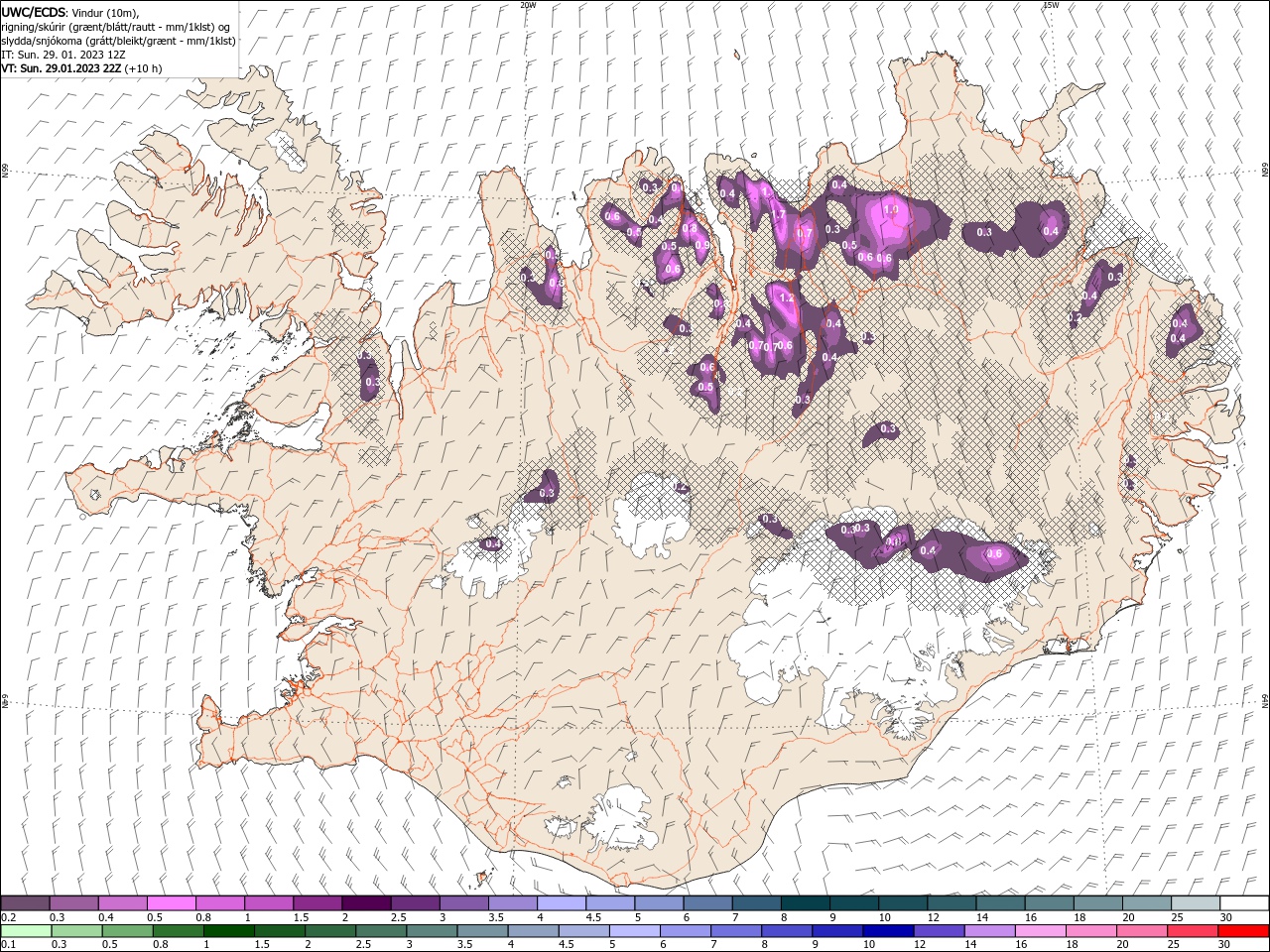Click the '20W' longitude label

tap(528, 5)
